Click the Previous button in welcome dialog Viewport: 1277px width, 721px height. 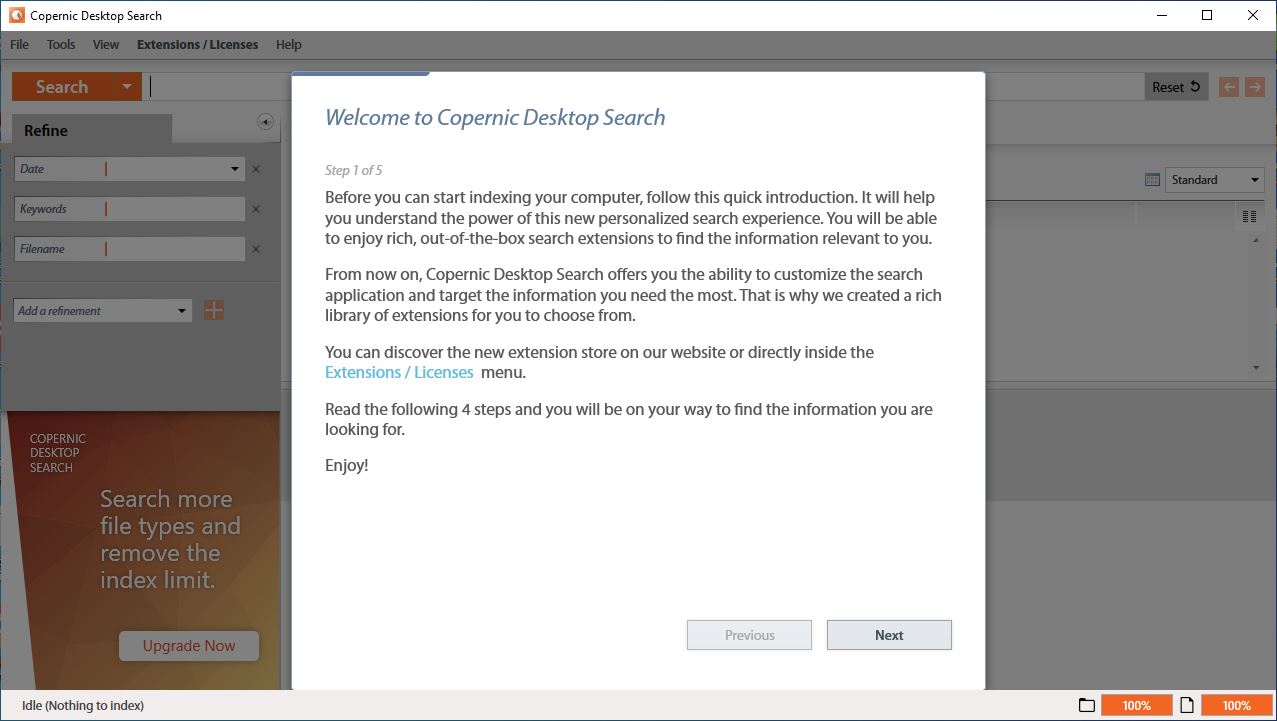(749, 635)
